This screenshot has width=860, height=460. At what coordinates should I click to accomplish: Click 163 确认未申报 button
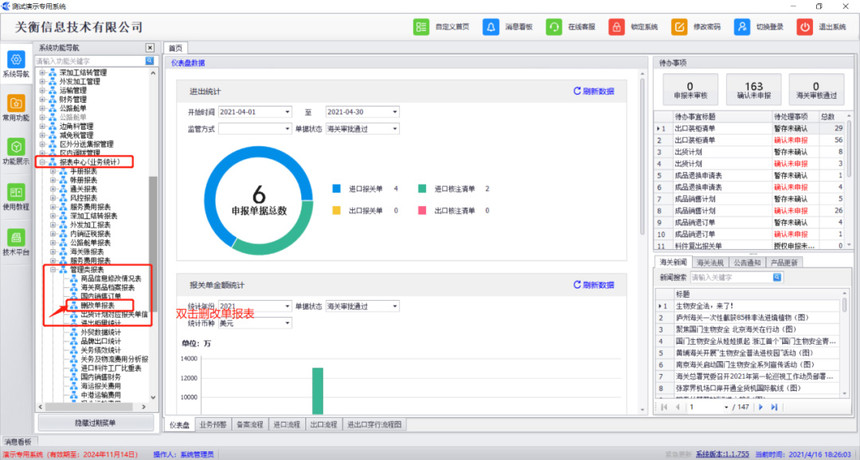click(754, 89)
